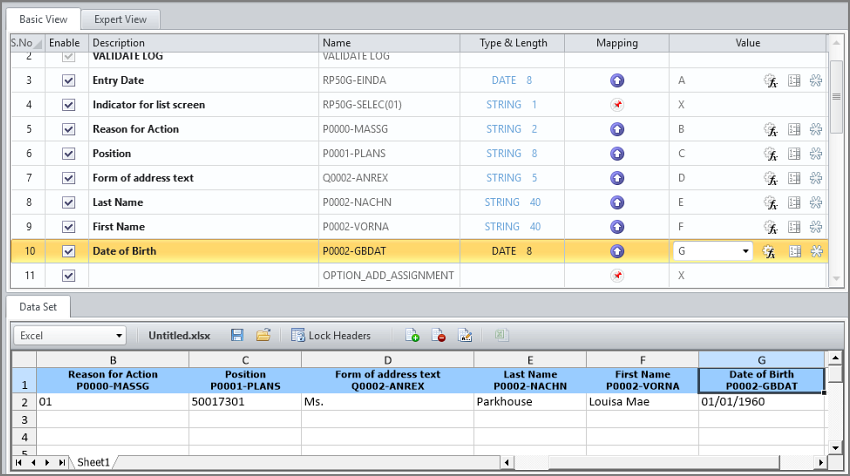
Task: Select spreadsheet row header 3
Action: (24, 420)
